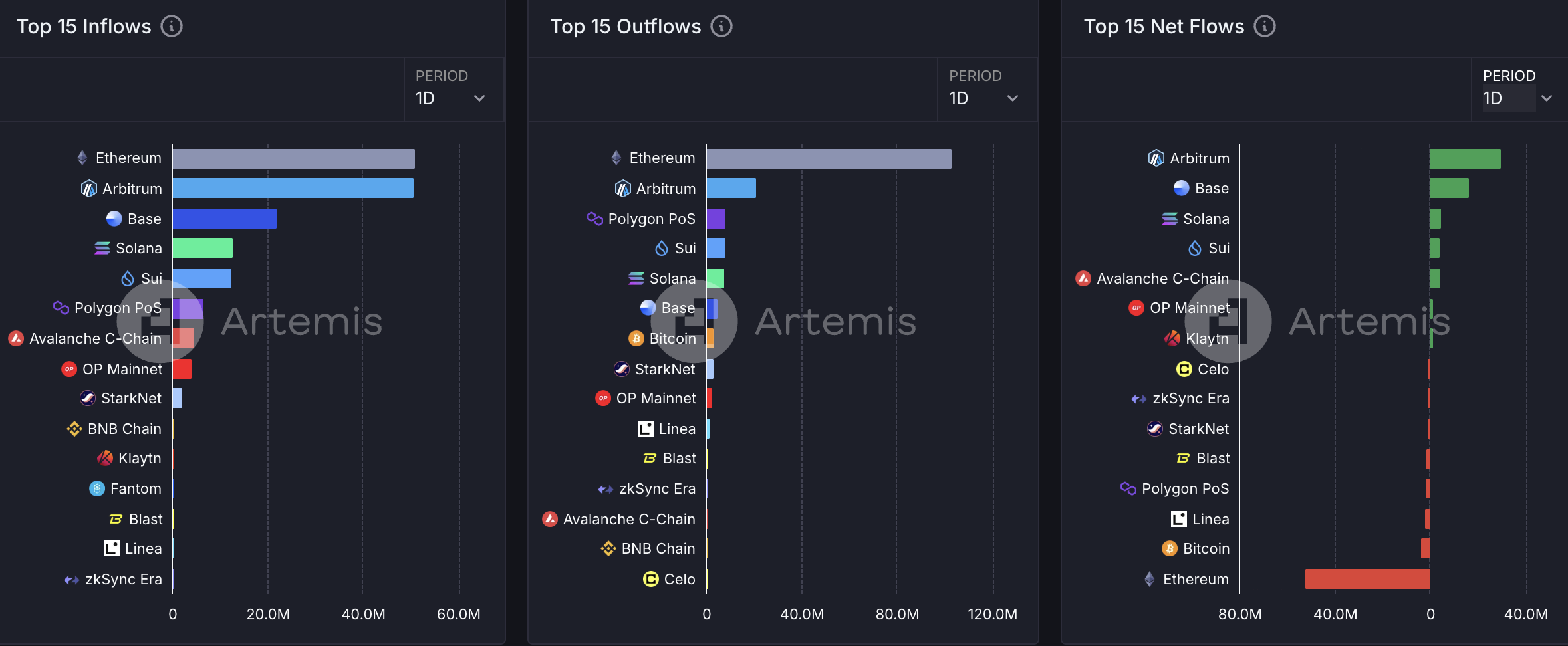Click the OP Mainnet label in the Inflows chart
The image size is (1568, 646).
tap(122, 369)
